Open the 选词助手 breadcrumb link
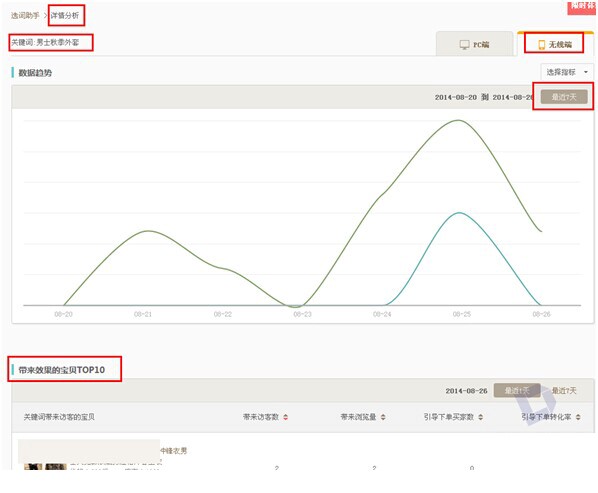The height and width of the screenshot is (493, 598). pos(25,16)
